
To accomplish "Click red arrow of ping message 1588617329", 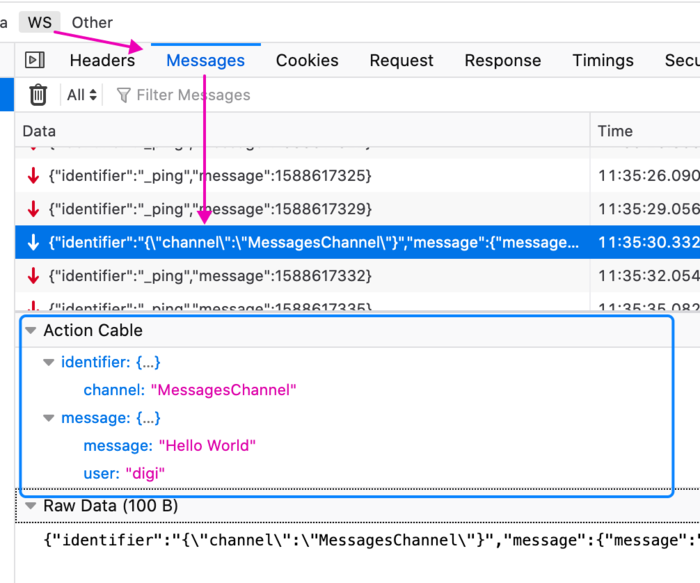I will [x=34, y=209].
